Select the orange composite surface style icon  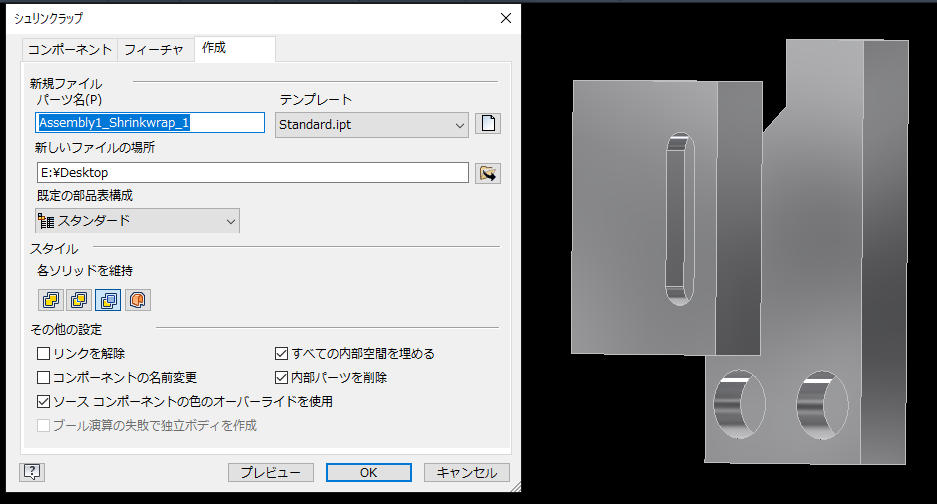pyautogui.click(x=137, y=300)
